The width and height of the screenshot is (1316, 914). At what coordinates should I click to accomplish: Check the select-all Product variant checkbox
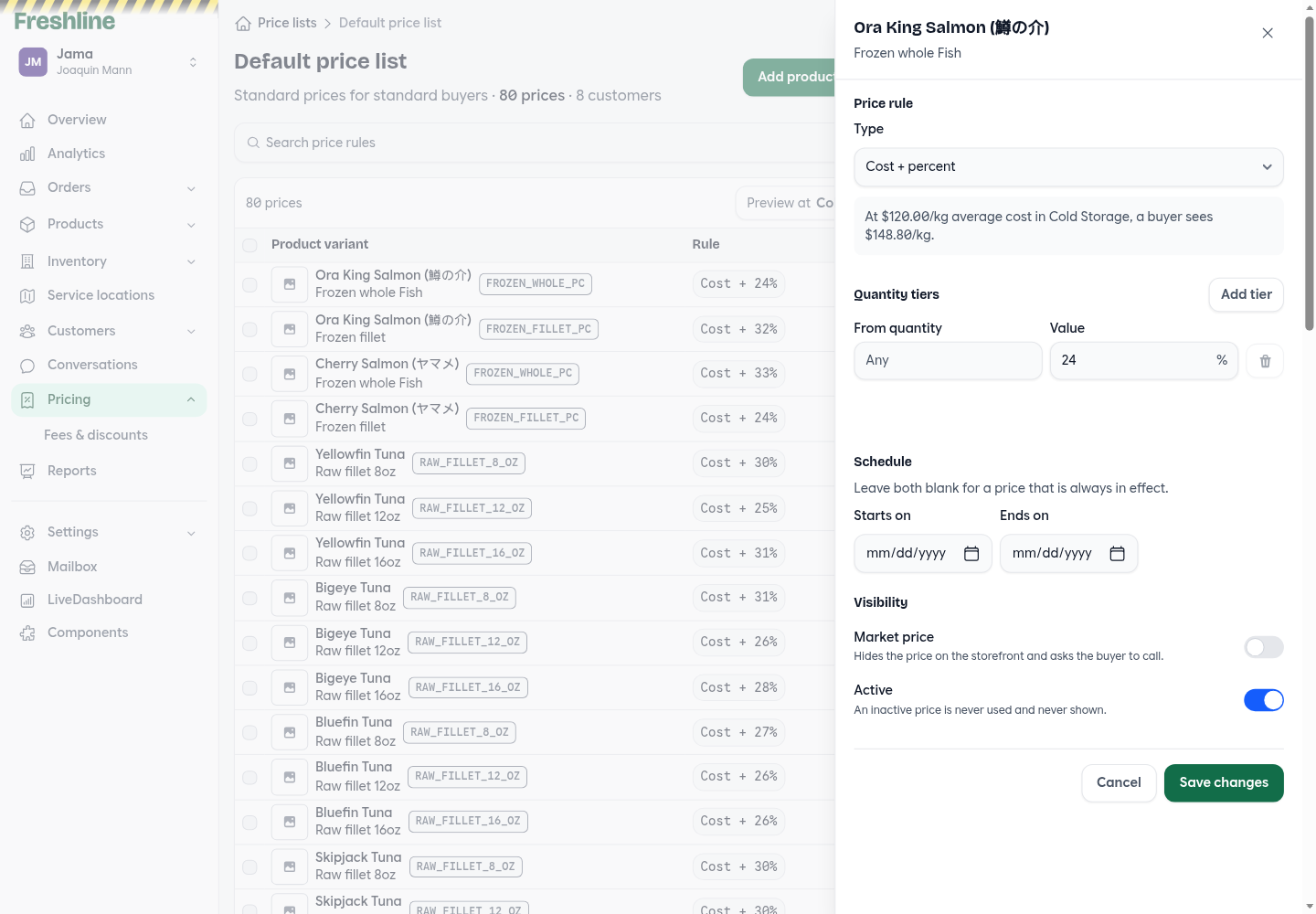(249, 245)
